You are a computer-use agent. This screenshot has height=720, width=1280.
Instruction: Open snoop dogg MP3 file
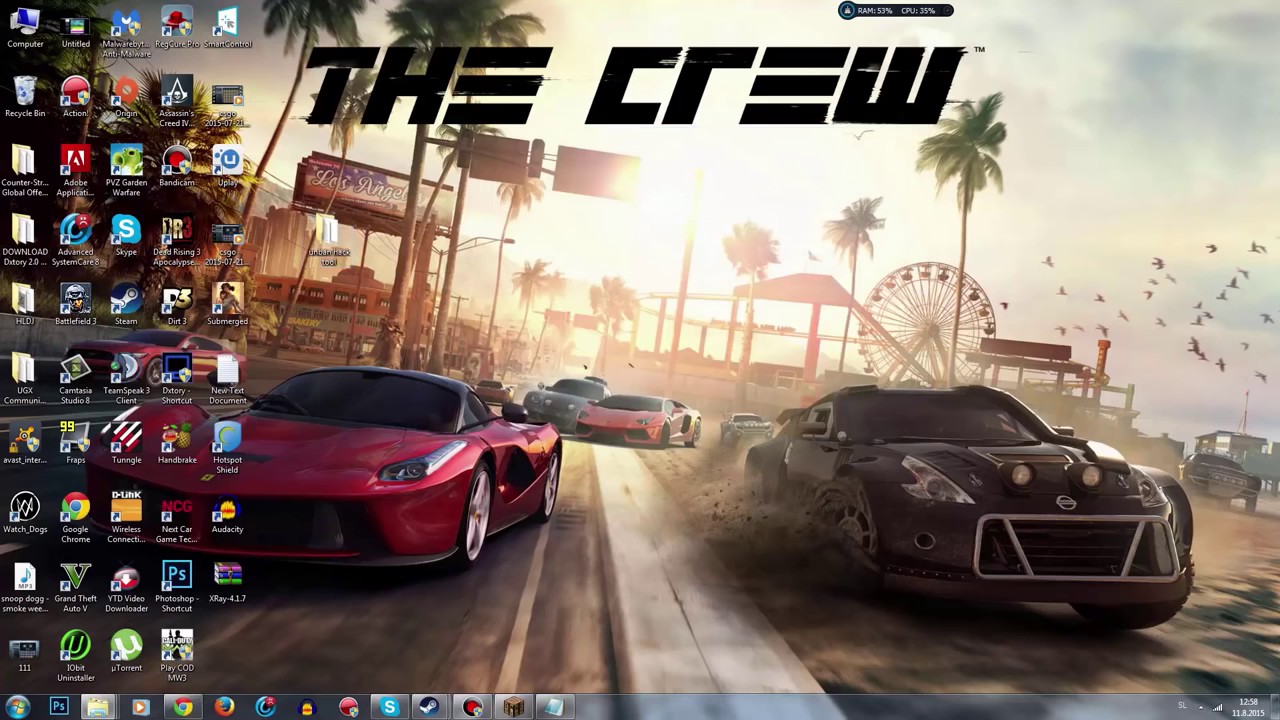tap(25, 588)
